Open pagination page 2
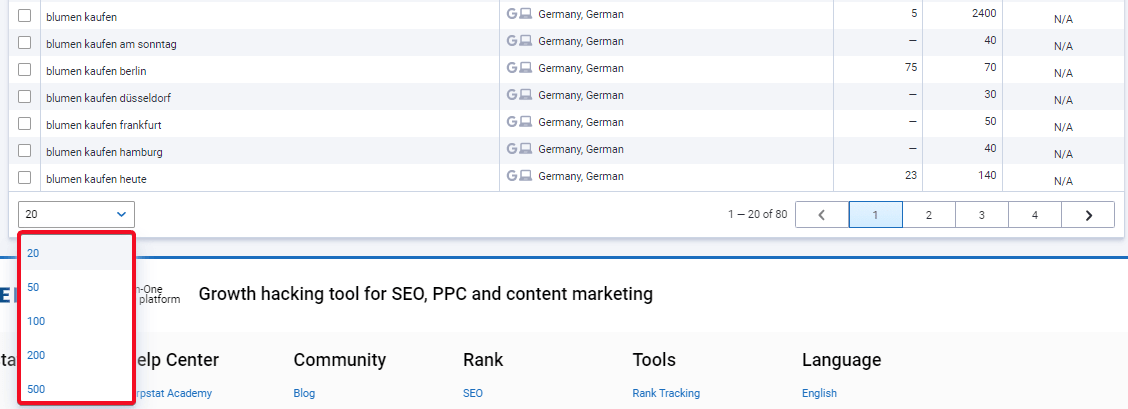 [x=929, y=214]
